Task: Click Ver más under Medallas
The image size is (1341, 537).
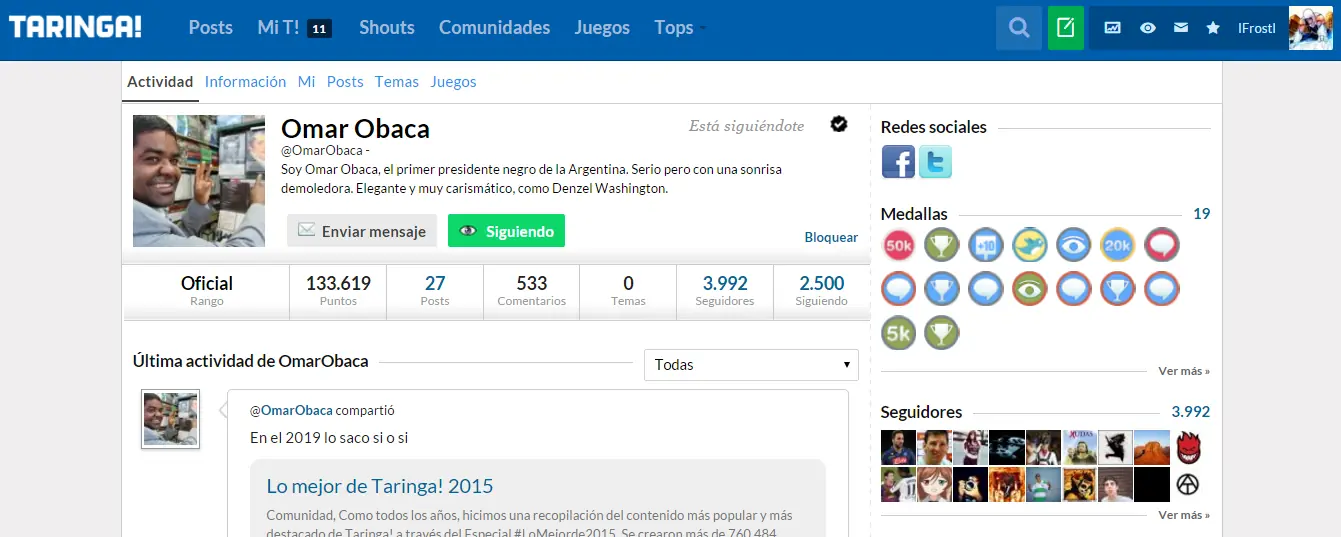Action: [x=1184, y=371]
